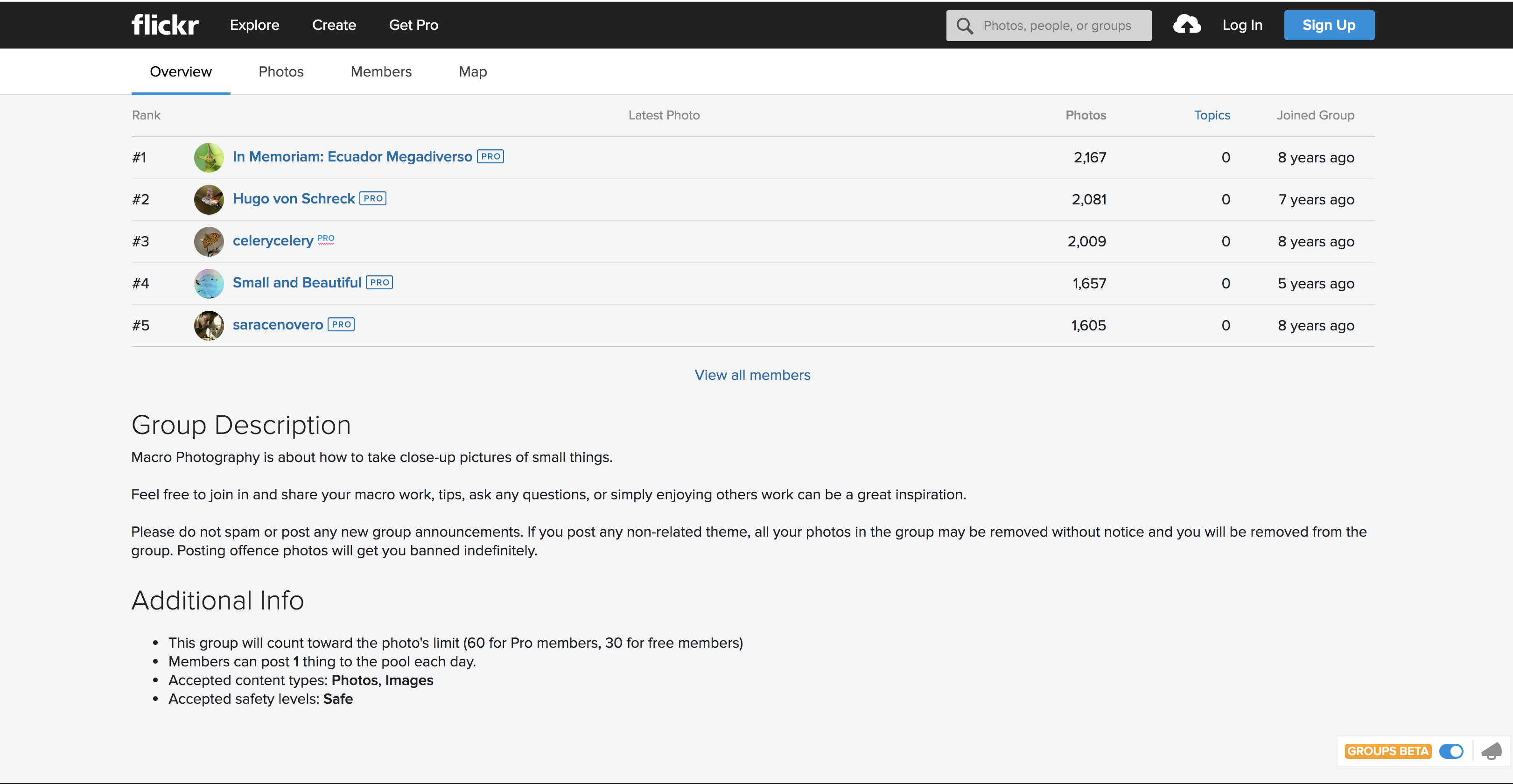Open Hugo von Schreck profile link
This screenshot has height=784, width=1513.
(294, 199)
